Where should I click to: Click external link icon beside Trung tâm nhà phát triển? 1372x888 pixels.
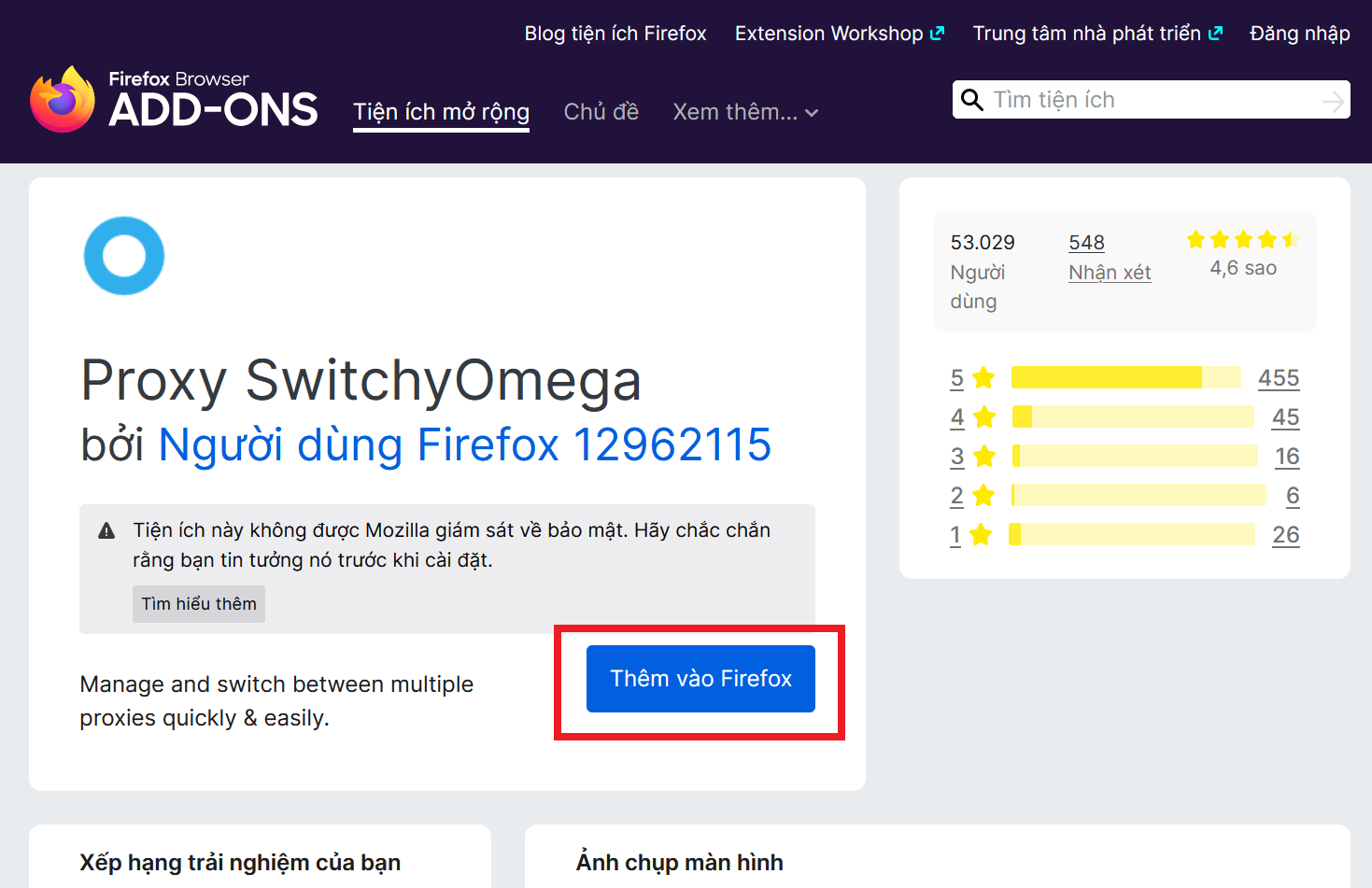pyautogui.click(x=1215, y=33)
